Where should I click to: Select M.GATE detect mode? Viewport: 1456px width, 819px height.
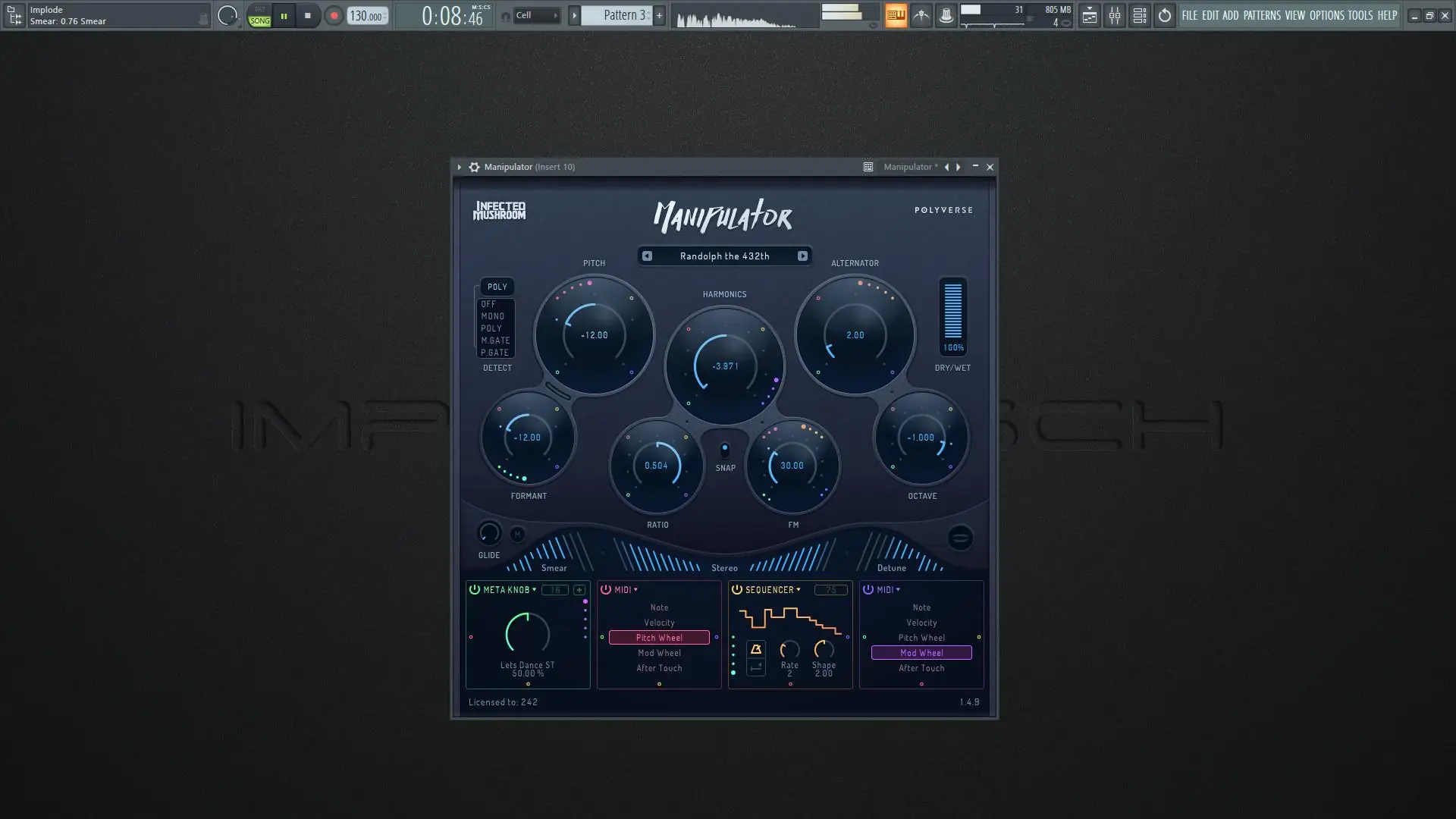494,340
